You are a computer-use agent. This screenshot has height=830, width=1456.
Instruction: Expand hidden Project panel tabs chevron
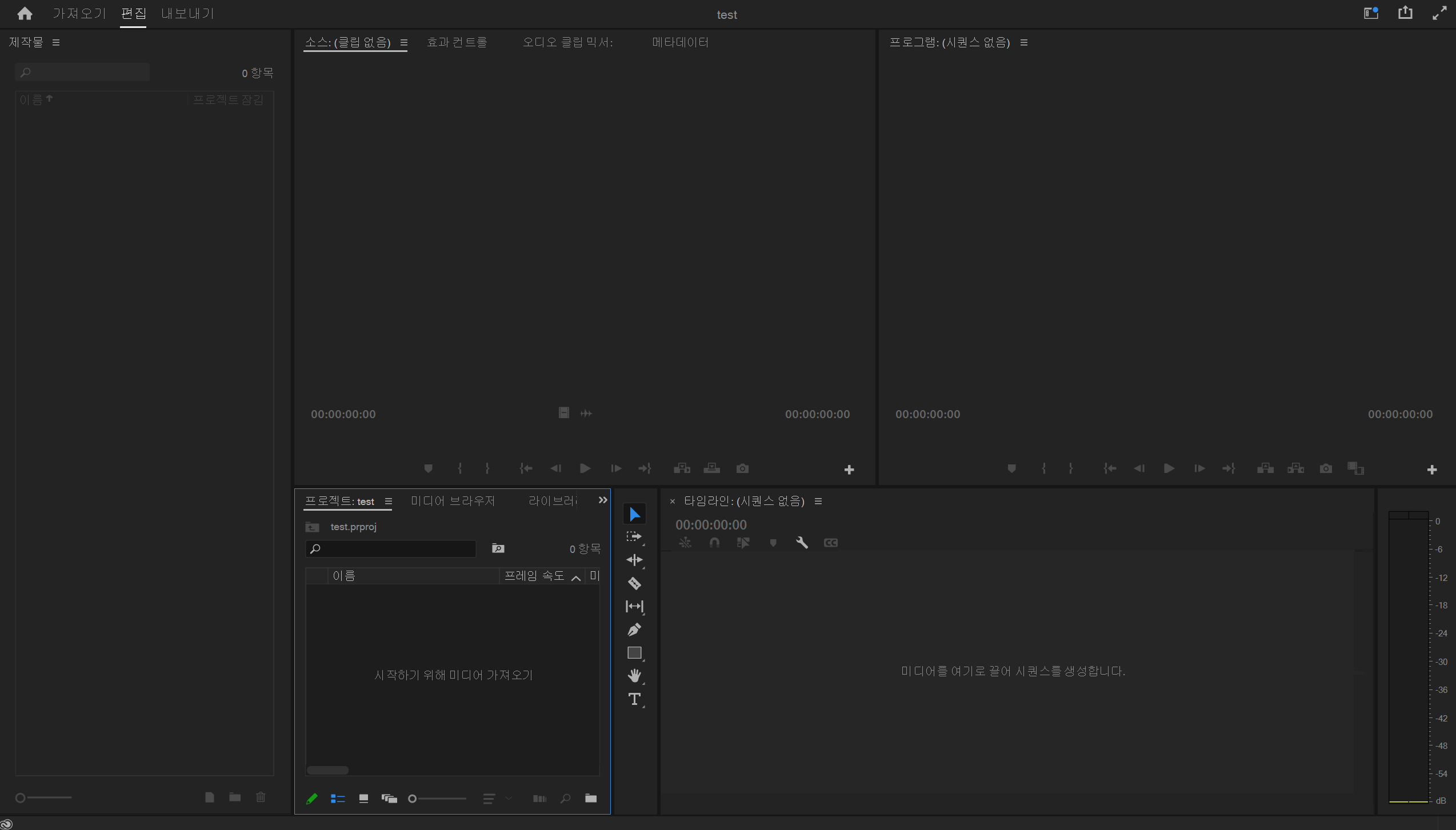pos(602,500)
